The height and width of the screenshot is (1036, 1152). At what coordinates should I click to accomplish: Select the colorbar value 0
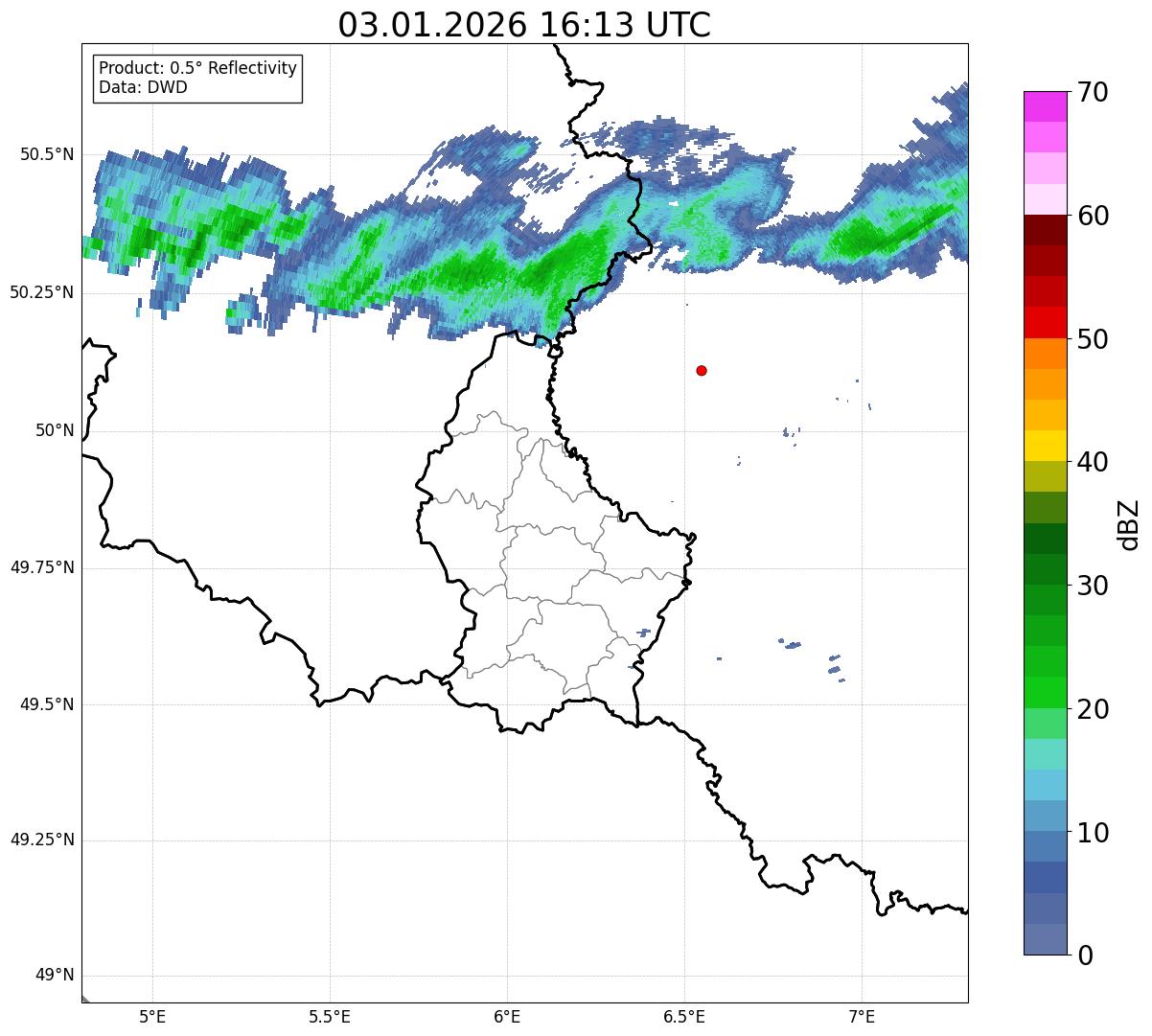(x=1085, y=955)
